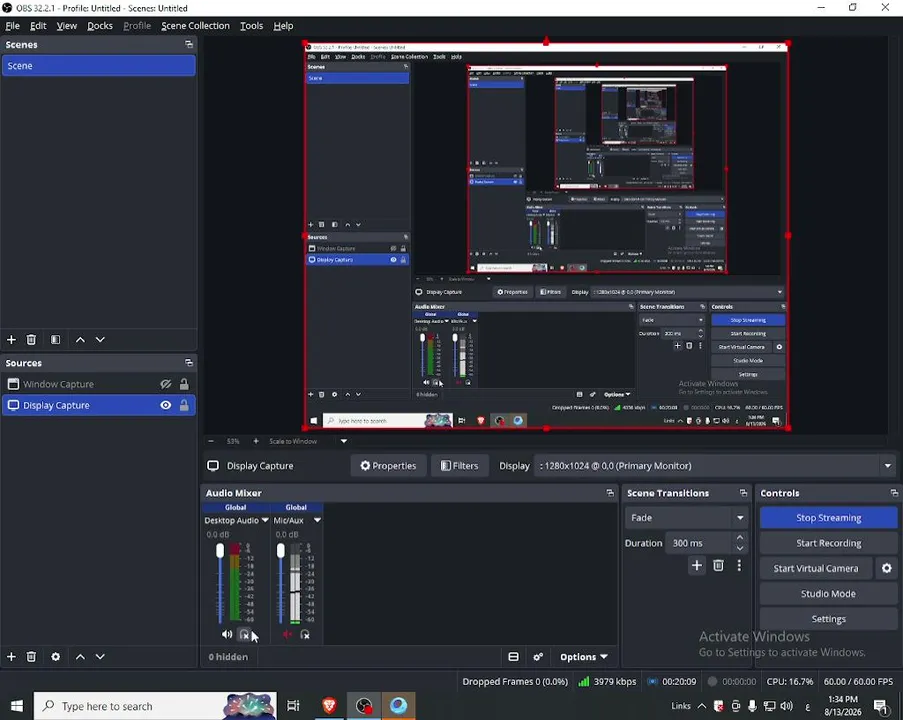Toggle Mic/Aux monitoring headphone icon
This screenshot has width=903, height=720.
pyautogui.click(x=305, y=634)
